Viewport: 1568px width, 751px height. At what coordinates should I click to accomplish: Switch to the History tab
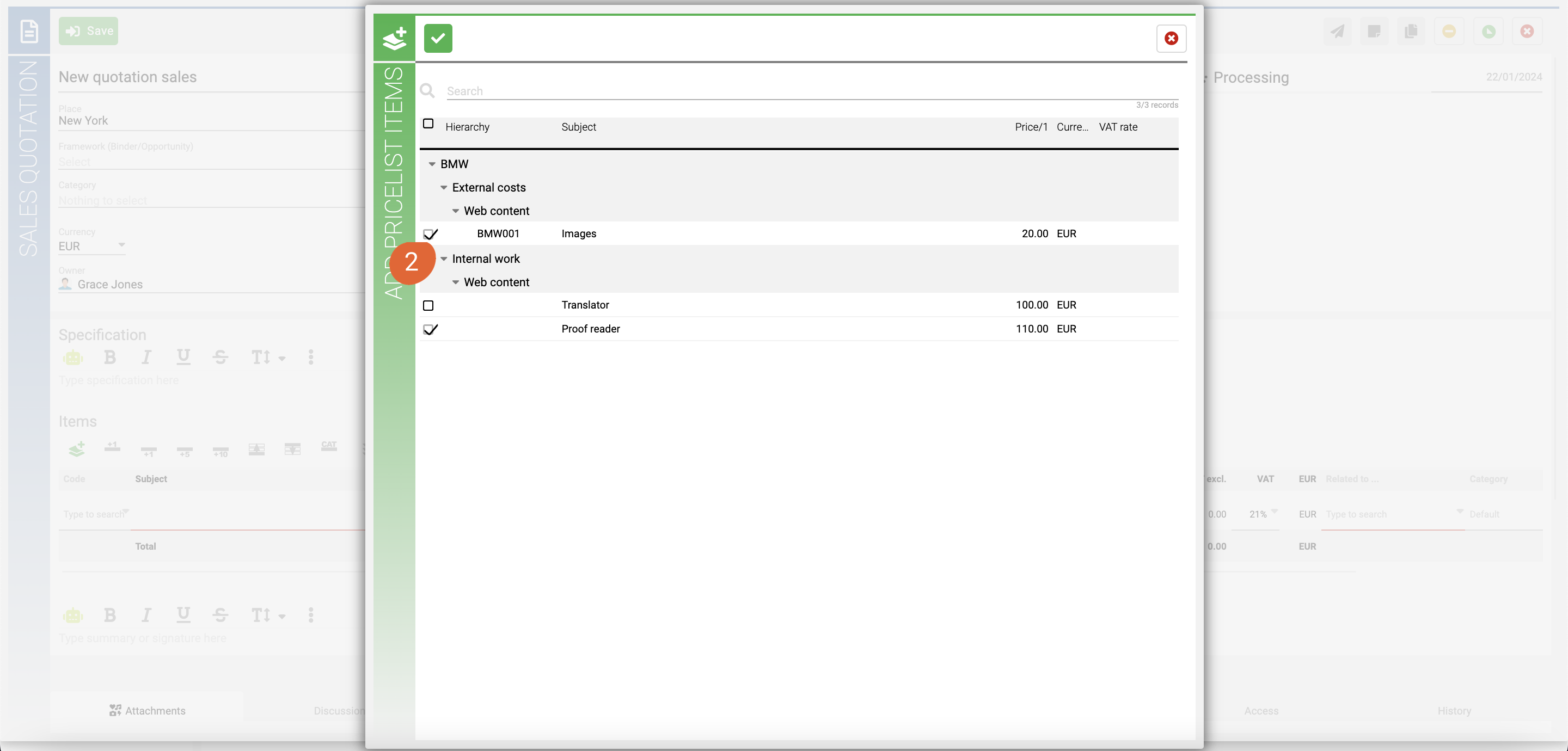pos(1454,710)
